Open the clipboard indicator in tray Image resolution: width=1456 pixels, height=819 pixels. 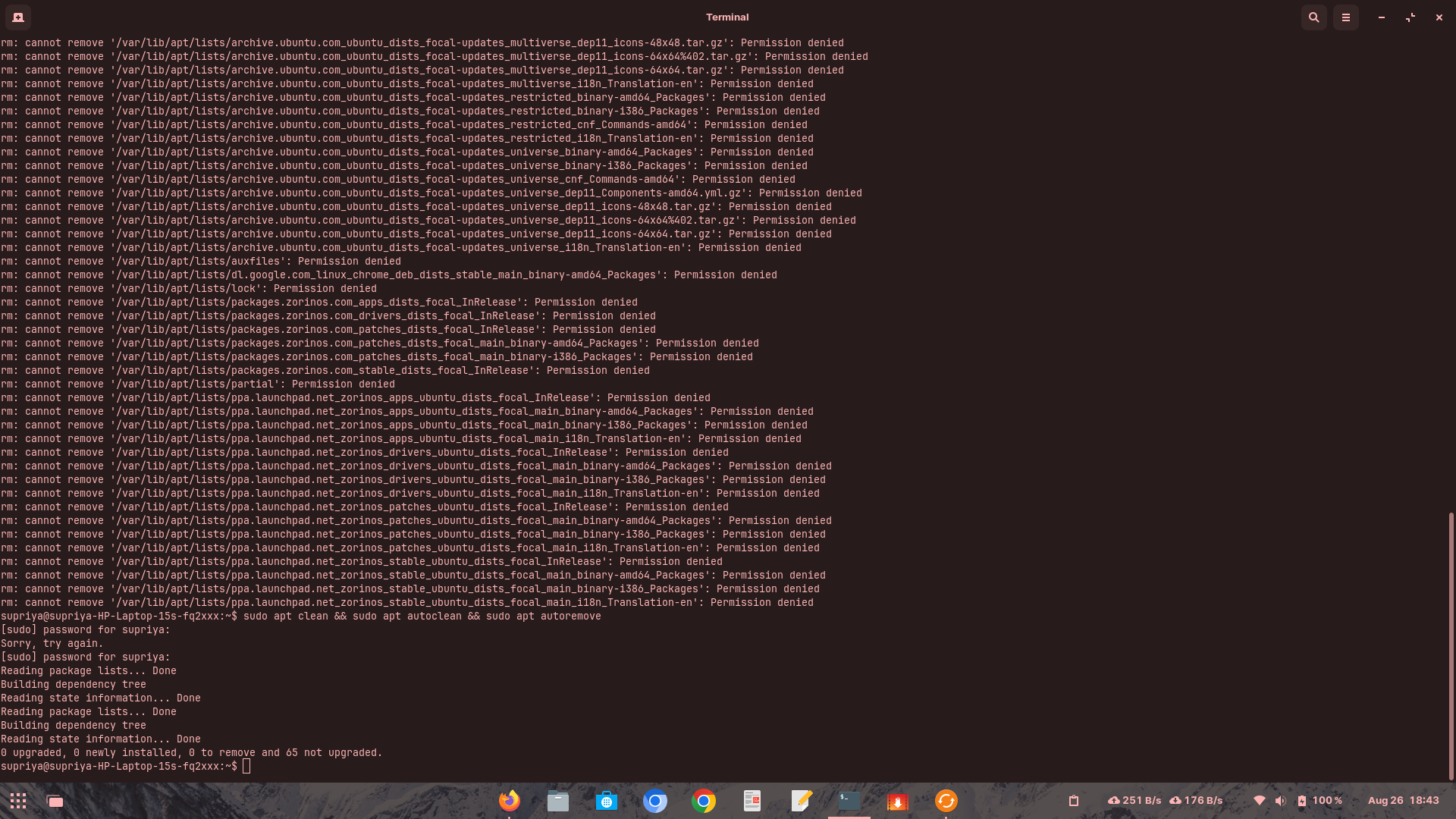coord(1074,801)
